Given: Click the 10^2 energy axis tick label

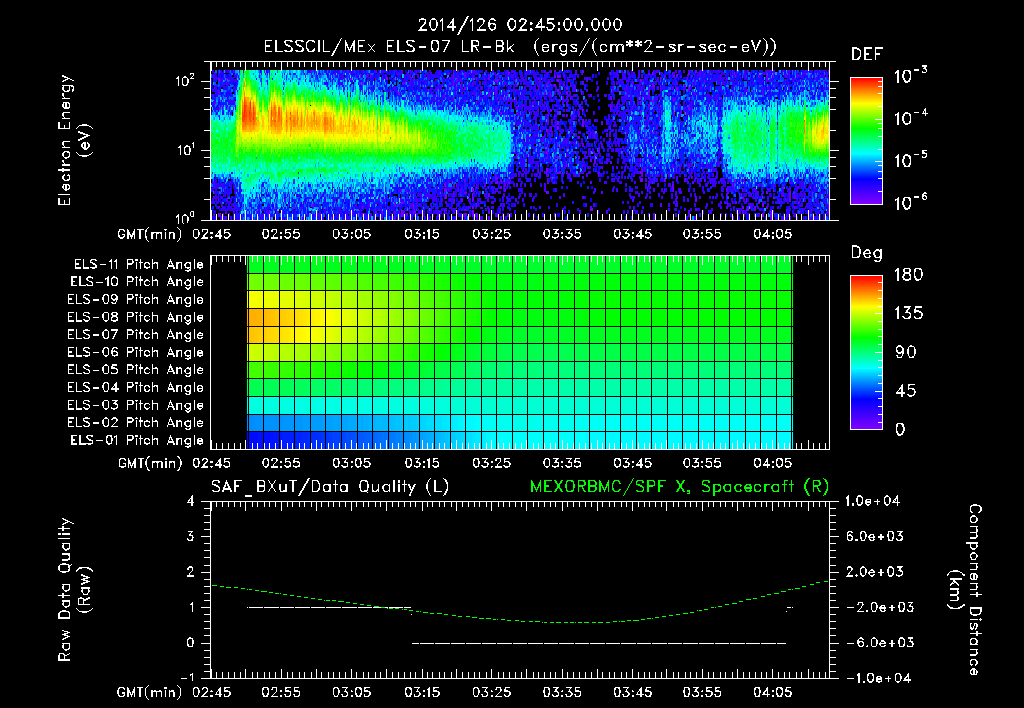Looking at the screenshot, I should point(185,81).
